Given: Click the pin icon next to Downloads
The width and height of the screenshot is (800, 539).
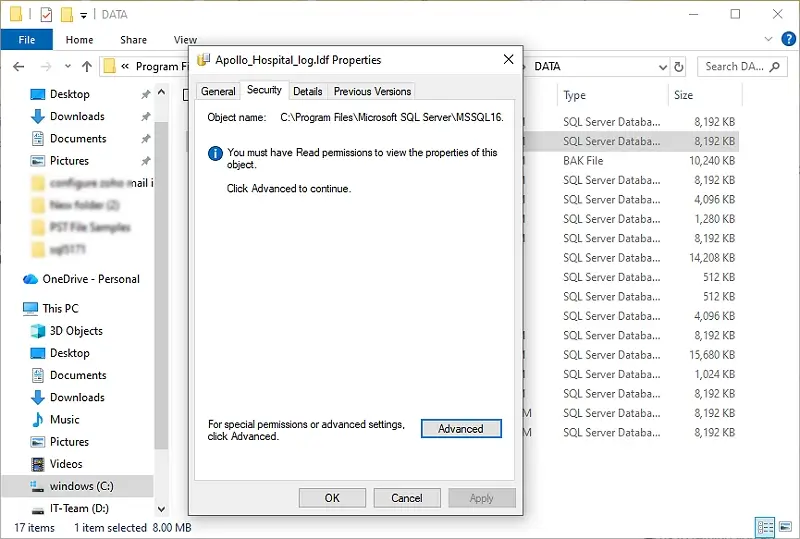Looking at the screenshot, I should (146, 116).
